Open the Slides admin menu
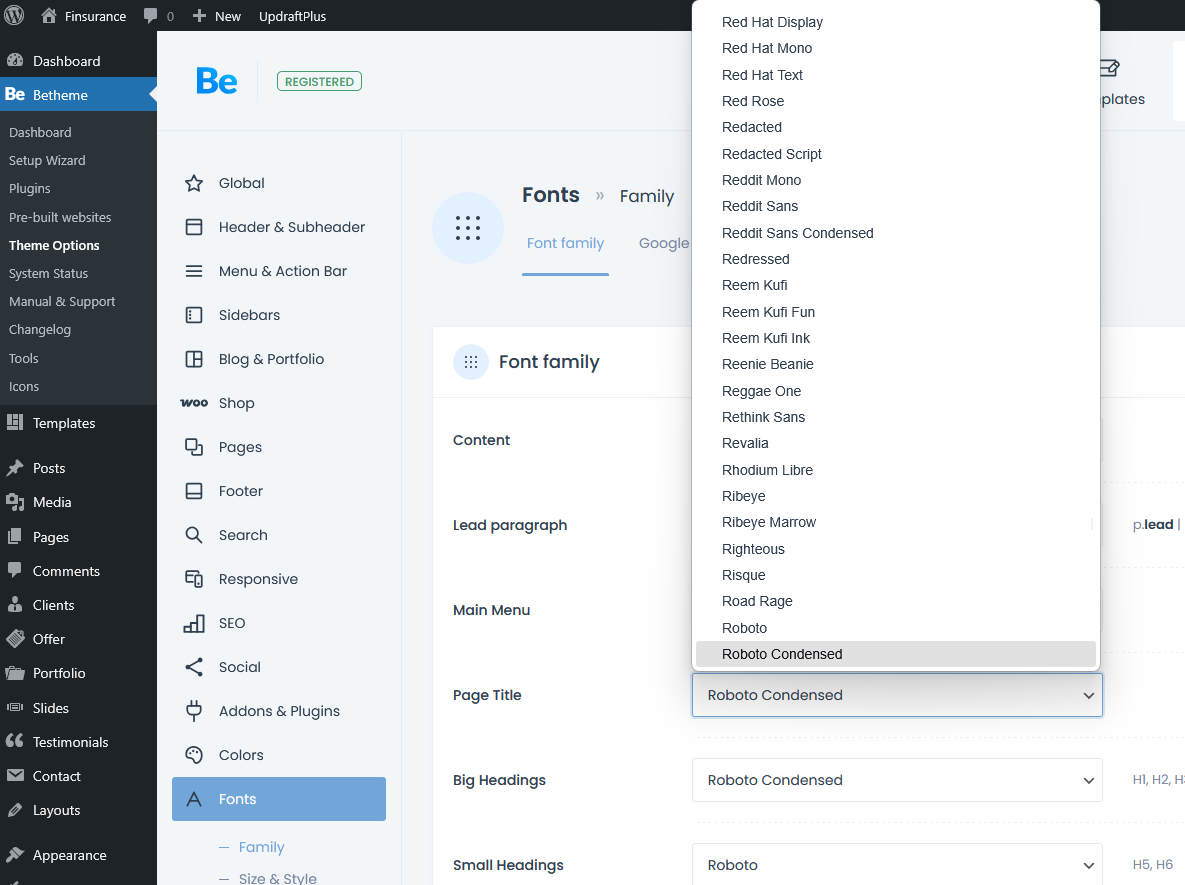Image resolution: width=1185 pixels, height=885 pixels. 78,708
